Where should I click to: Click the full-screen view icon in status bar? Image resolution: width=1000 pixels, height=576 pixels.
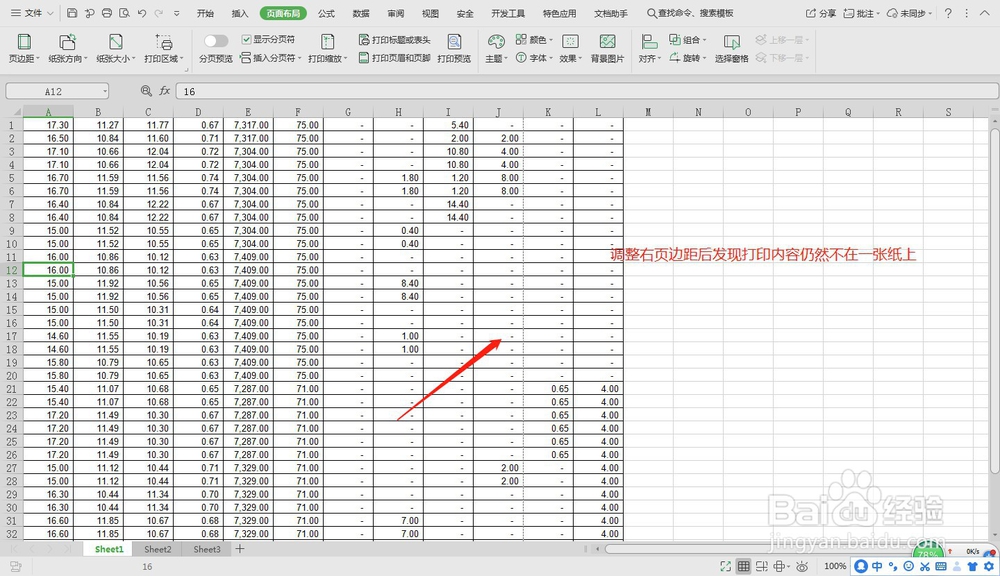tap(725, 566)
